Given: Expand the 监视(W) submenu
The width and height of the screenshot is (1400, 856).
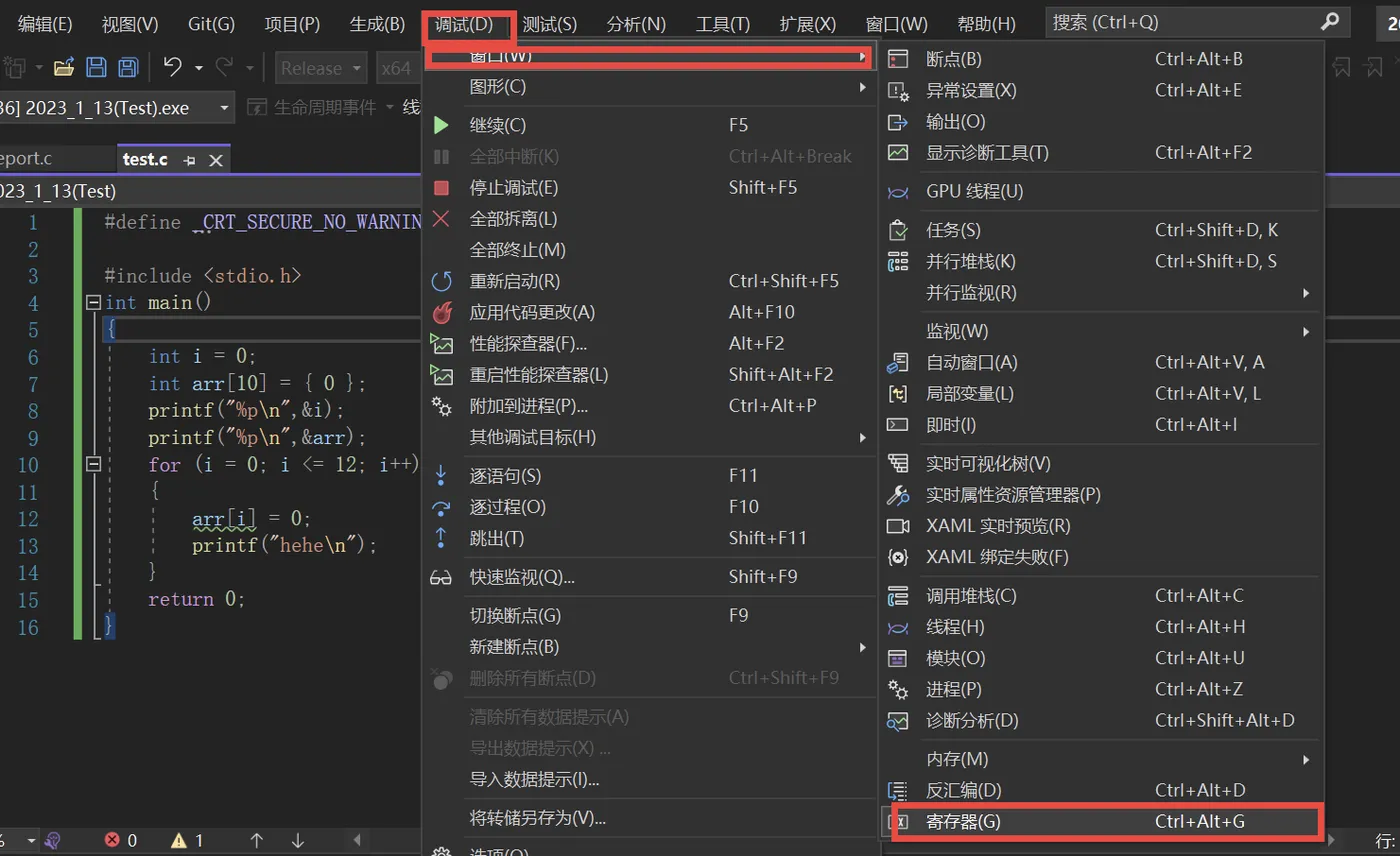Looking at the screenshot, I should (x=1101, y=331).
